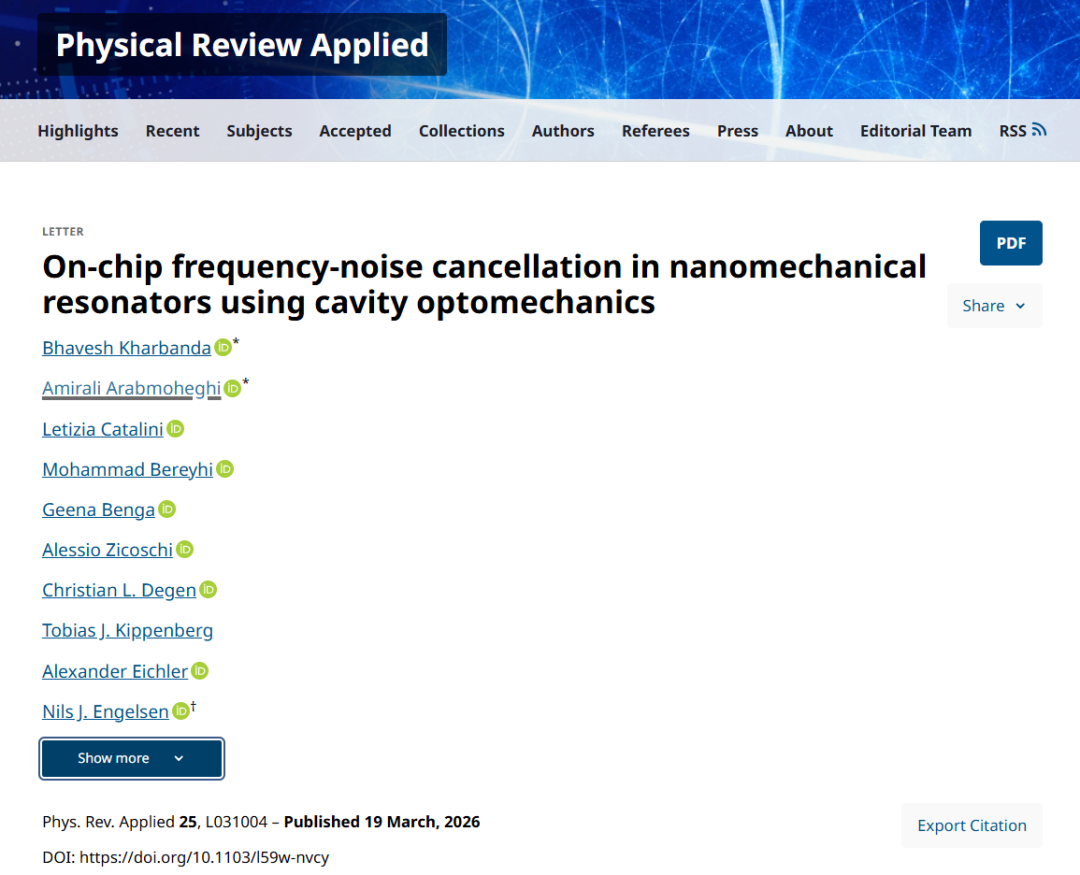
Task: Click ORCID icon next to Mohammad Bereyhi
Action: 225,469
